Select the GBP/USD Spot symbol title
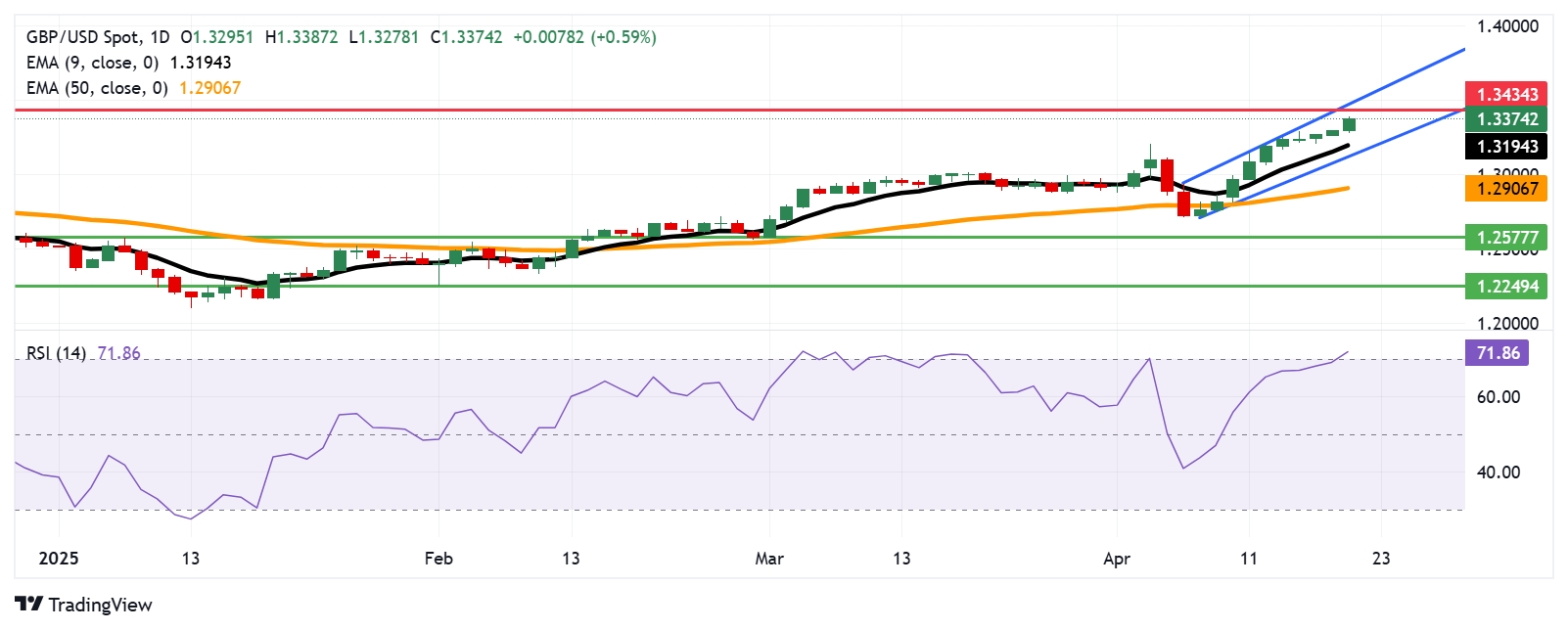Image resolution: width=1568 pixels, height=630 pixels. pyautogui.click(x=82, y=37)
